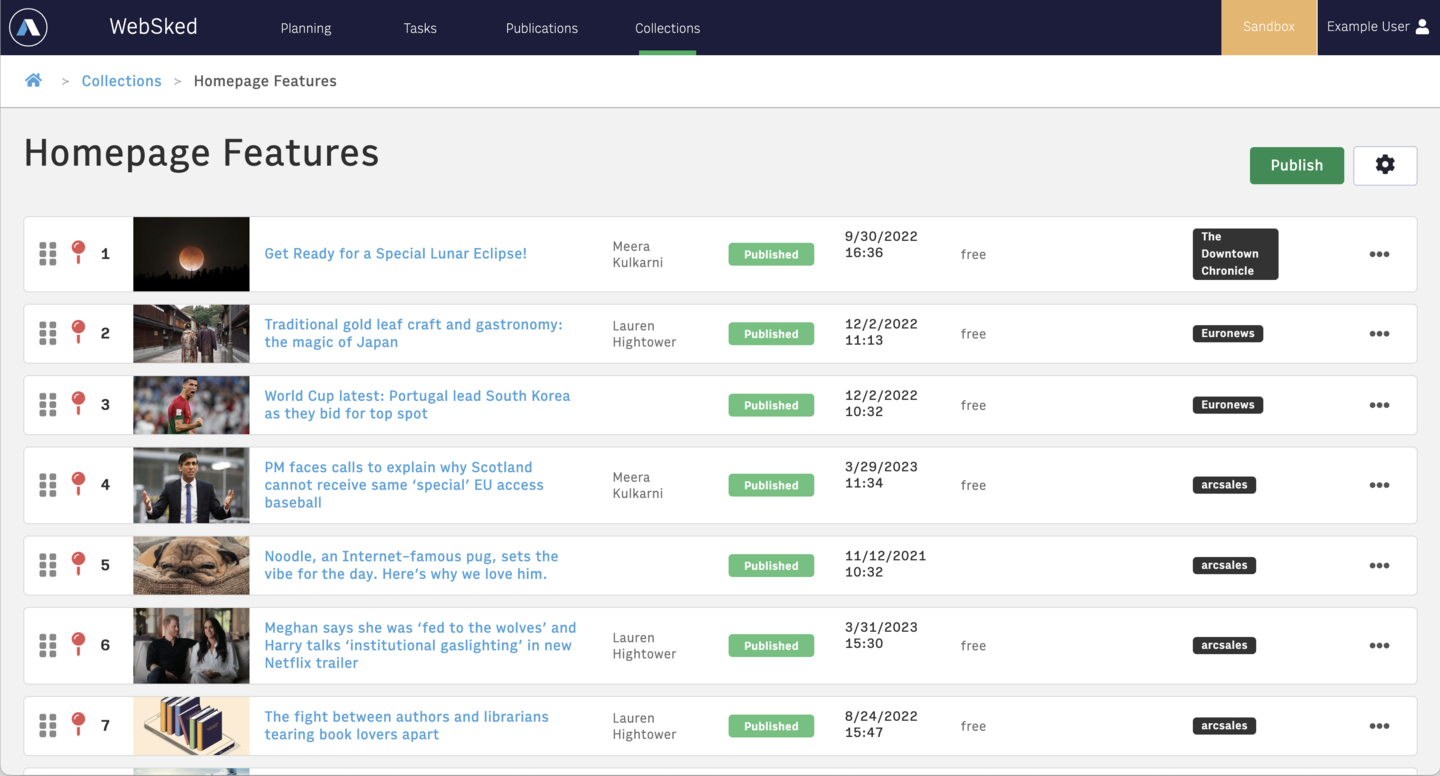1440x776 pixels.
Task: Click the Example User profile icon
Action: (1422, 27)
